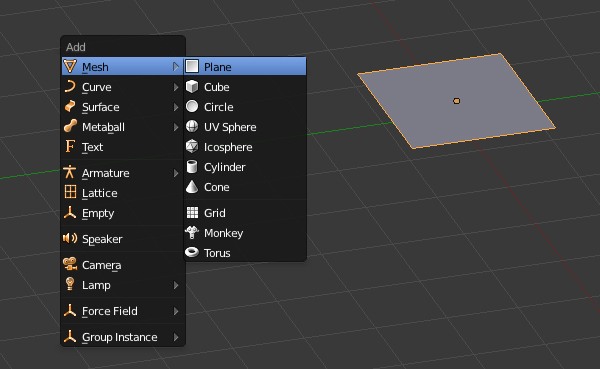Add a Speaker via label
The width and height of the screenshot is (600, 369).
102,239
